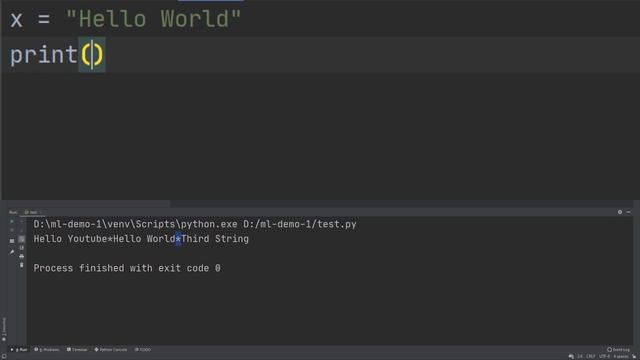
Task: Click the "Hello World" string in the editor
Action: [153, 19]
